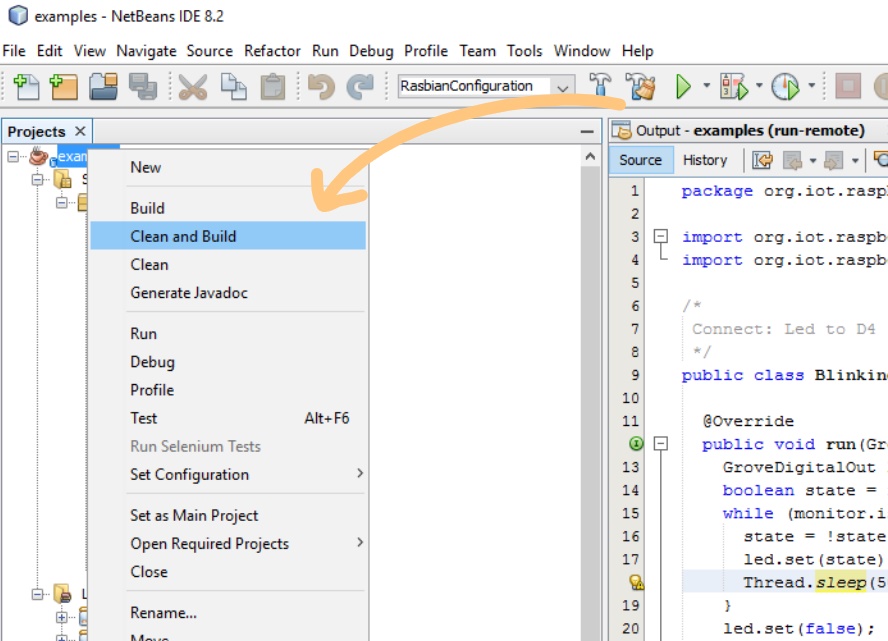The width and height of the screenshot is (888, 641).
Task: Click the Last Edit icon in editor toolbar
Action: (x=762, y=160)
